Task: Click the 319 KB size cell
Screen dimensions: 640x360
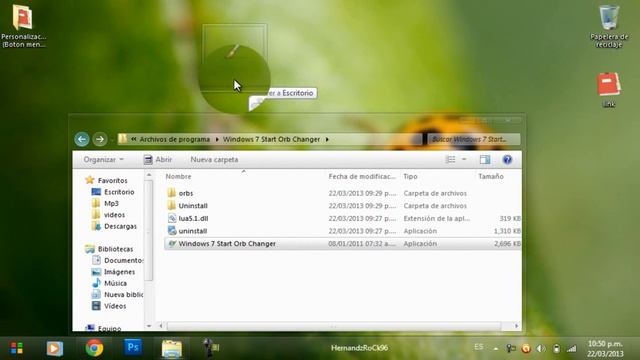Action: pos(510,218)
